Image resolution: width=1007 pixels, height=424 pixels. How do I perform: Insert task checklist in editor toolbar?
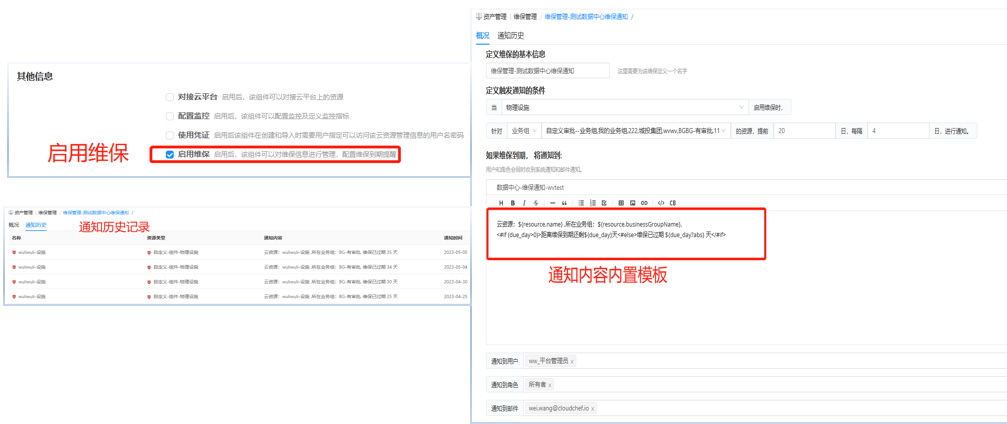click(604, 202)
